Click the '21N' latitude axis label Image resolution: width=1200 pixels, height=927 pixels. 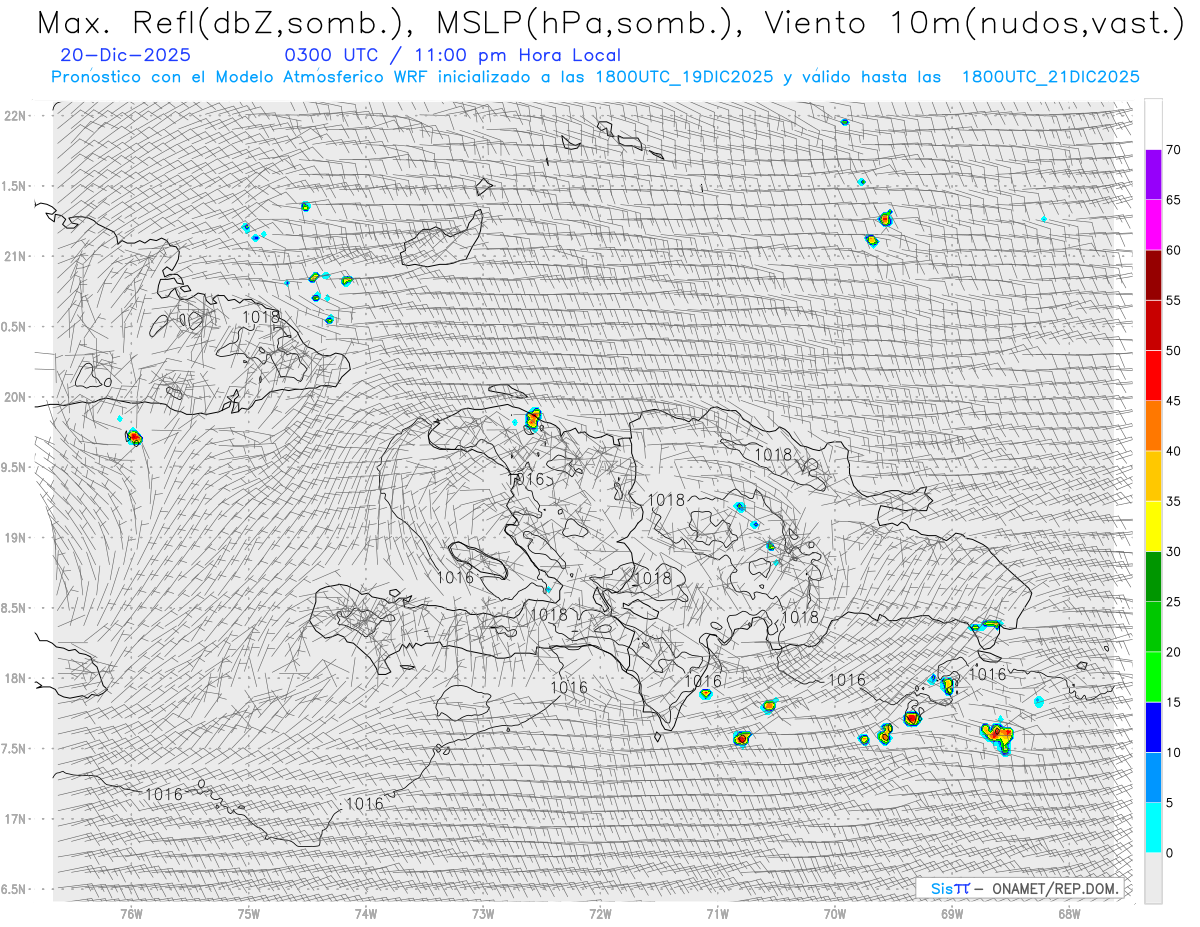coord(16,256)
